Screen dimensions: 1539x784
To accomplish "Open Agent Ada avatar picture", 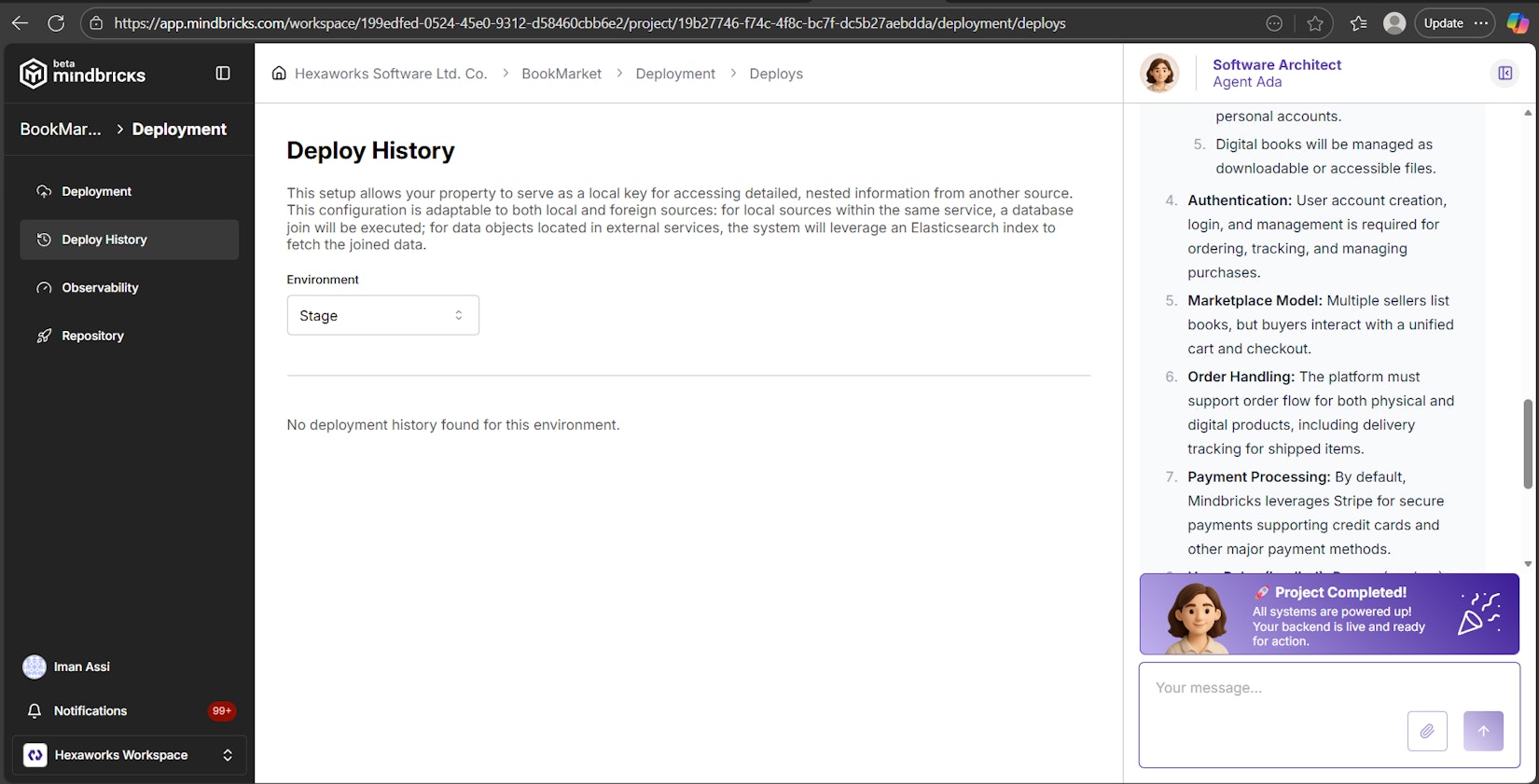I will (x=1159, y=73).
